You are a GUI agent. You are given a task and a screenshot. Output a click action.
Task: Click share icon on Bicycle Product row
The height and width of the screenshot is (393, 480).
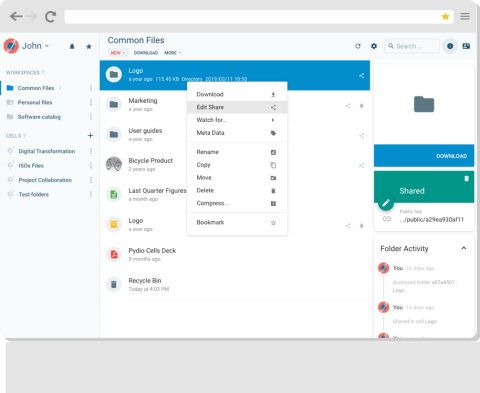[361, 166]
